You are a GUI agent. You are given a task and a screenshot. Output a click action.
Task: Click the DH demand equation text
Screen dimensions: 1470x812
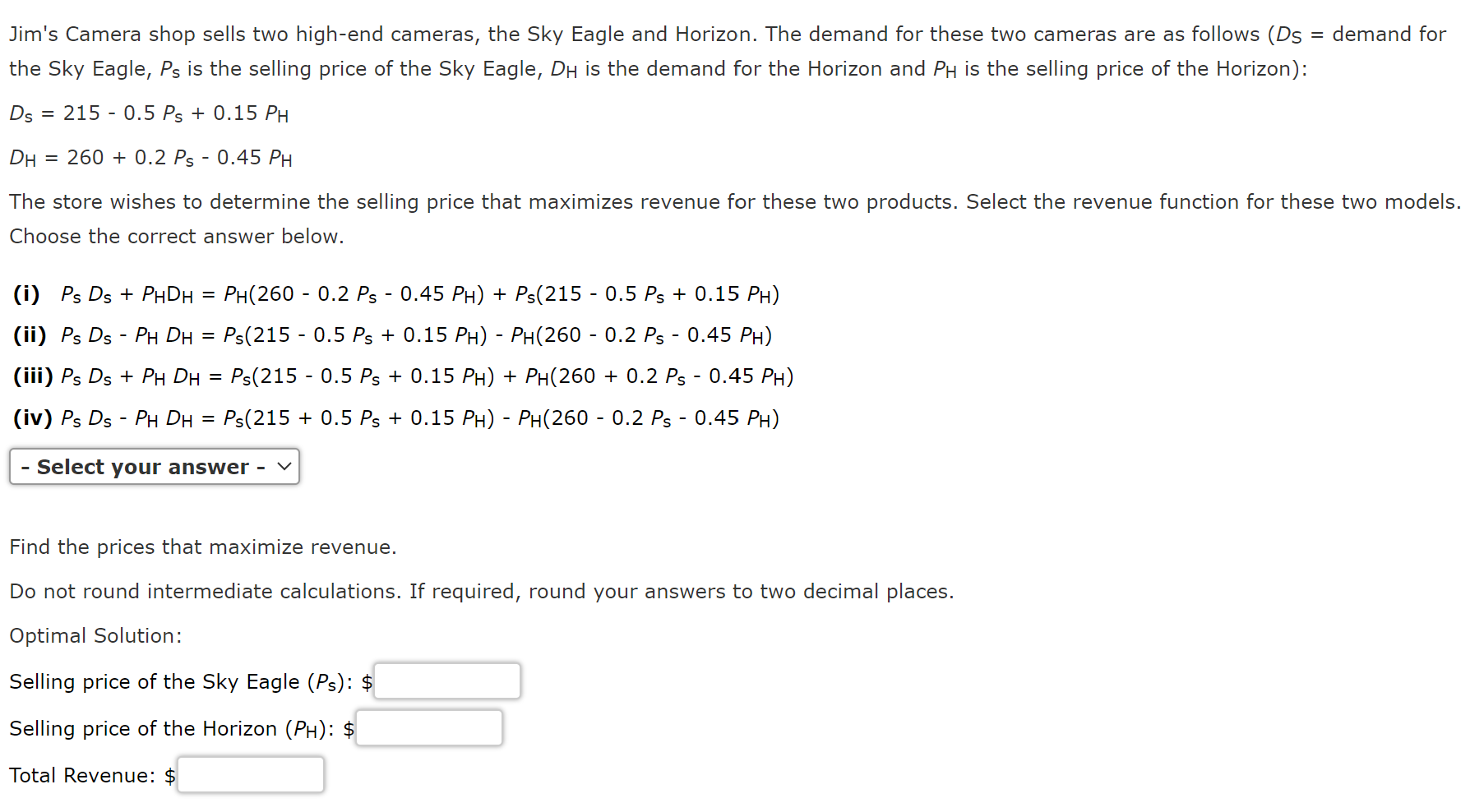click(150, 157)
